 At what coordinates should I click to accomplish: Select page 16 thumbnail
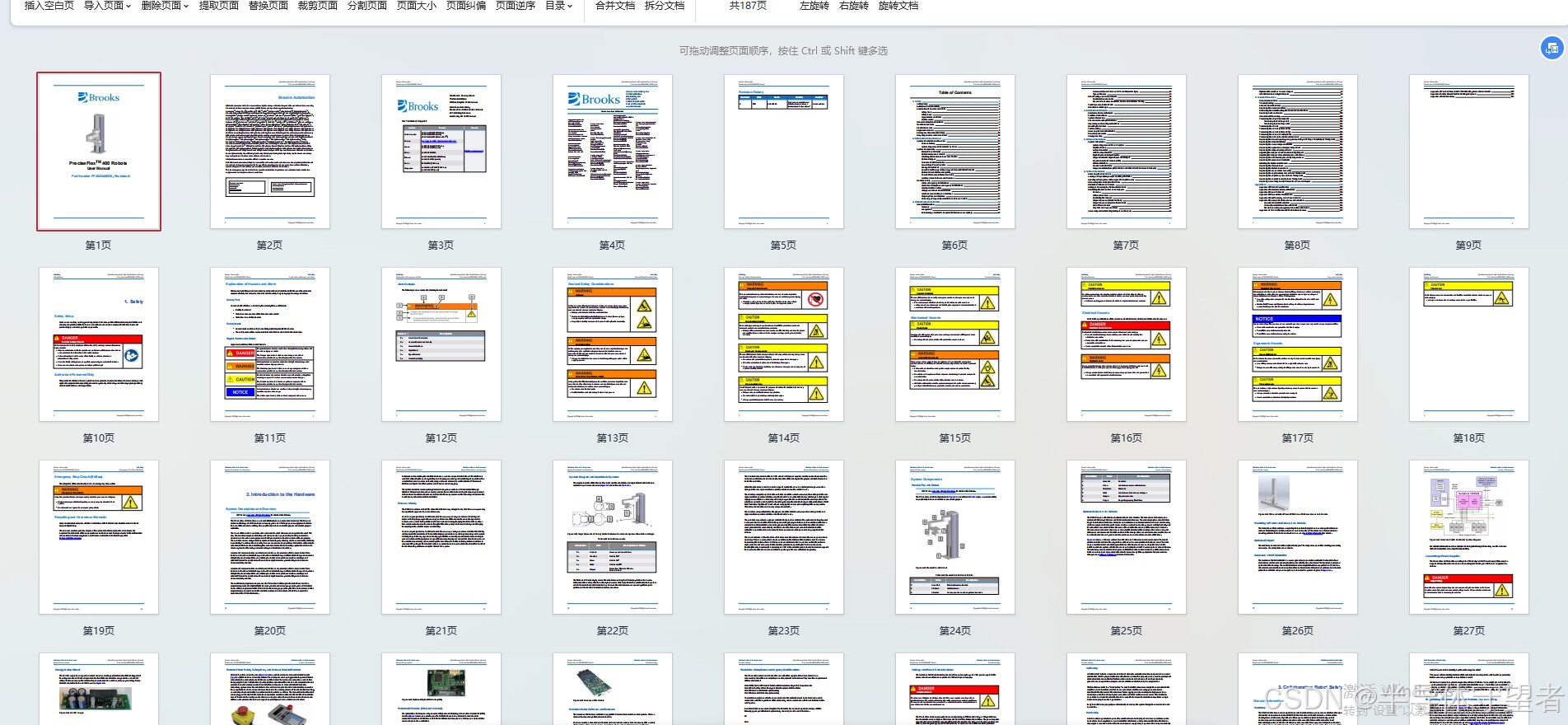[1127, 344]
